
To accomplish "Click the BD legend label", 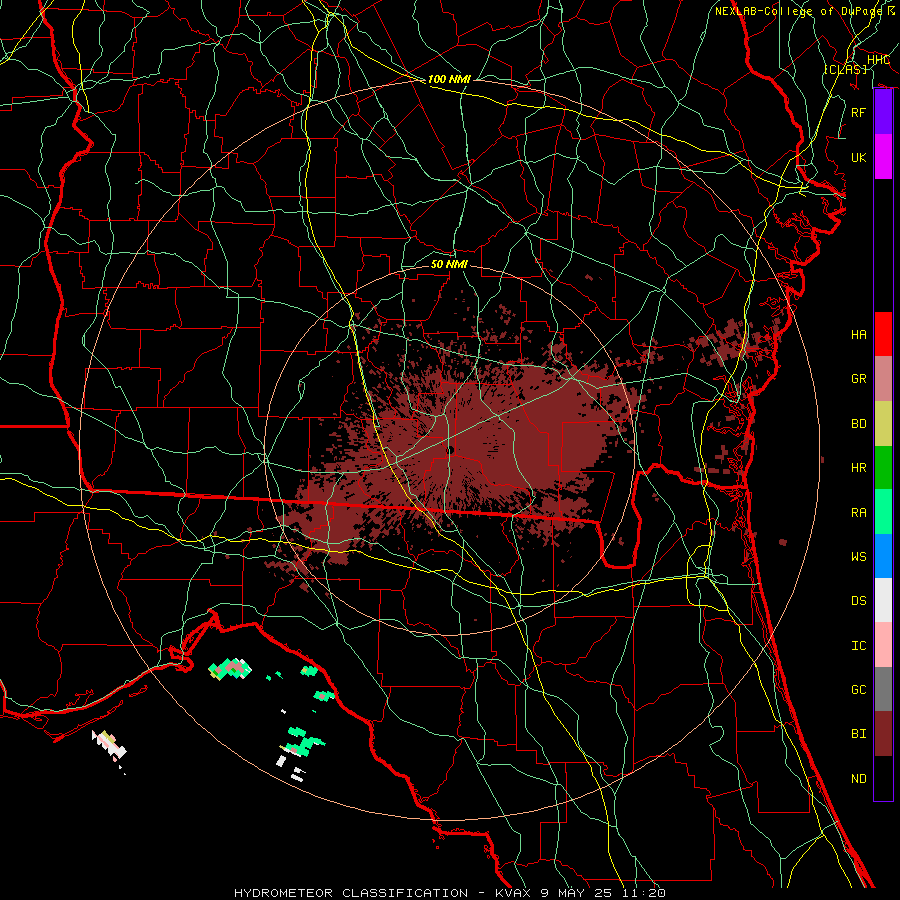I will (x=859, y=424).
